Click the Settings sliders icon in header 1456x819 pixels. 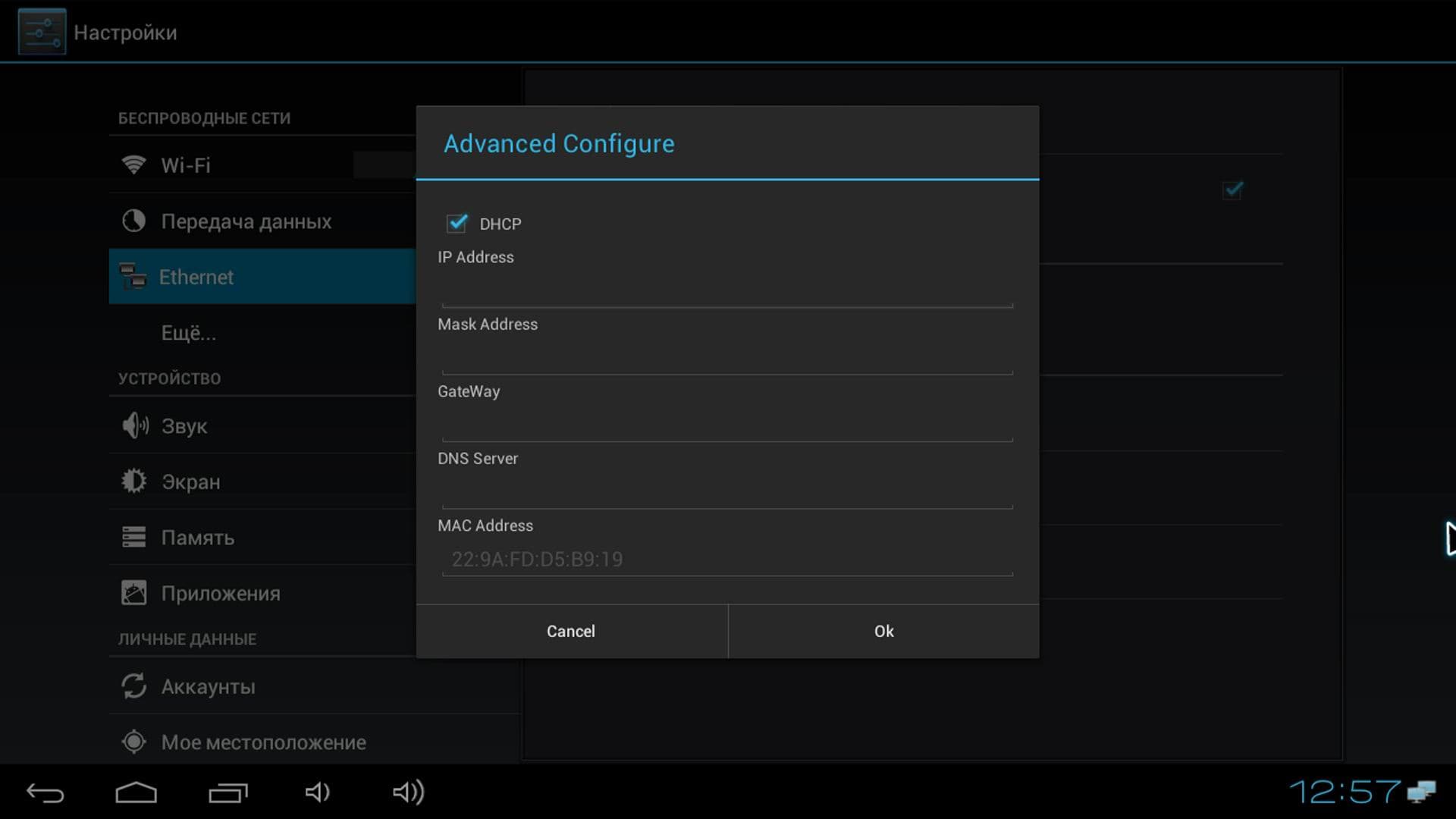tap(42, 32)
